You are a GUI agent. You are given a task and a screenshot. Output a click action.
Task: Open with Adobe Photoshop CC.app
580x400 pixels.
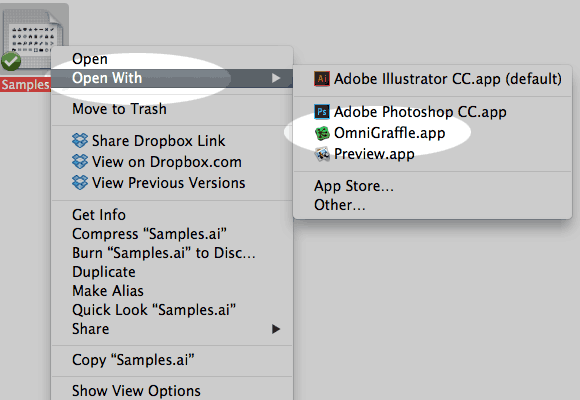(x=432, y=112)
